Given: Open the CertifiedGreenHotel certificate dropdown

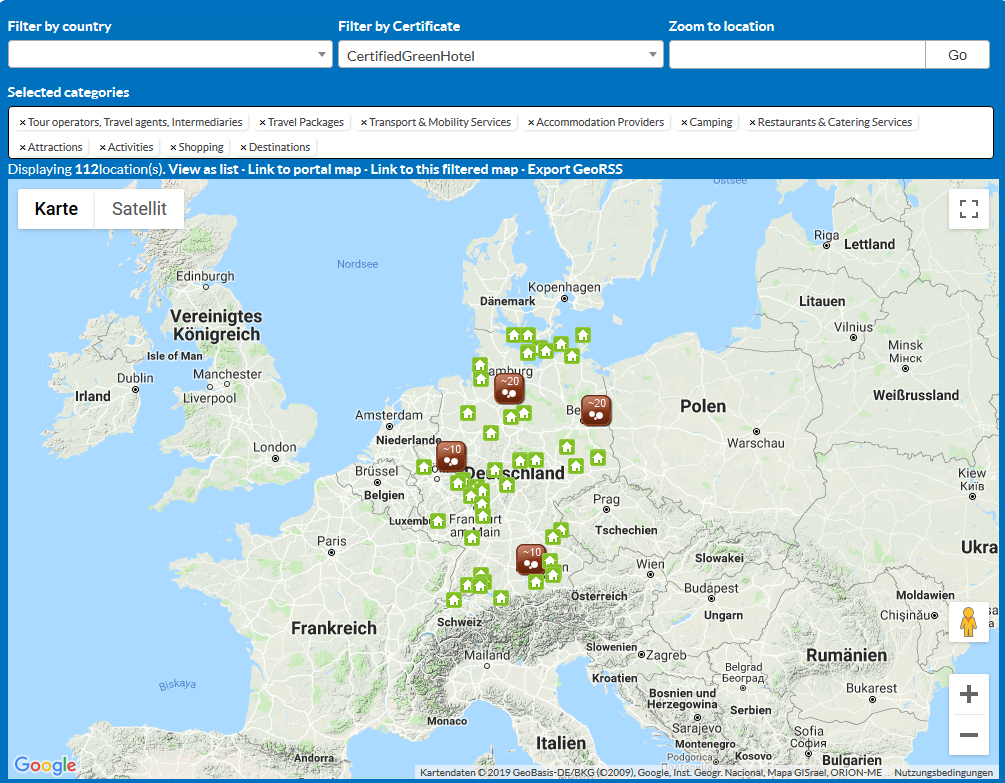Looking at the screenshot, I should pyautogui.click(x=501, y=54).
